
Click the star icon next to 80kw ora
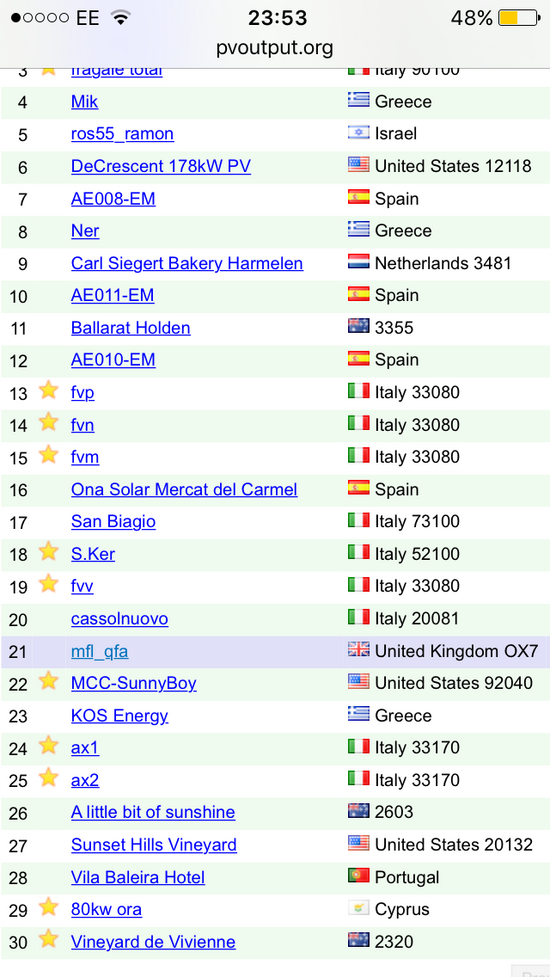tap(48, 907)
